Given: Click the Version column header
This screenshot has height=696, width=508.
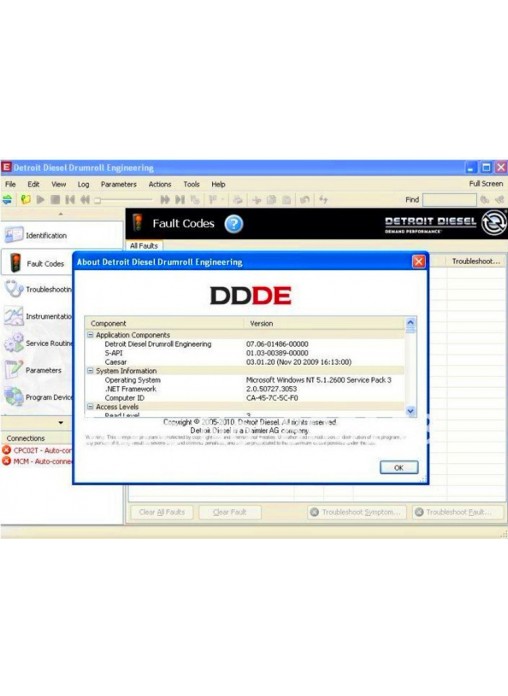Looking at the screenshot, I should point(324,323).
